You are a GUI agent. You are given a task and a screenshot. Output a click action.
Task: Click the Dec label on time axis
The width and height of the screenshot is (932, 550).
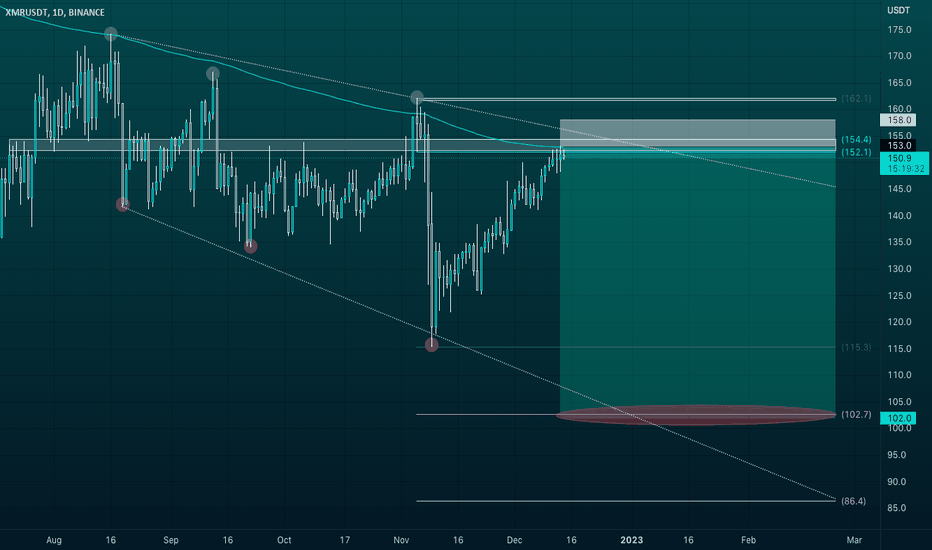click(514, 540)
